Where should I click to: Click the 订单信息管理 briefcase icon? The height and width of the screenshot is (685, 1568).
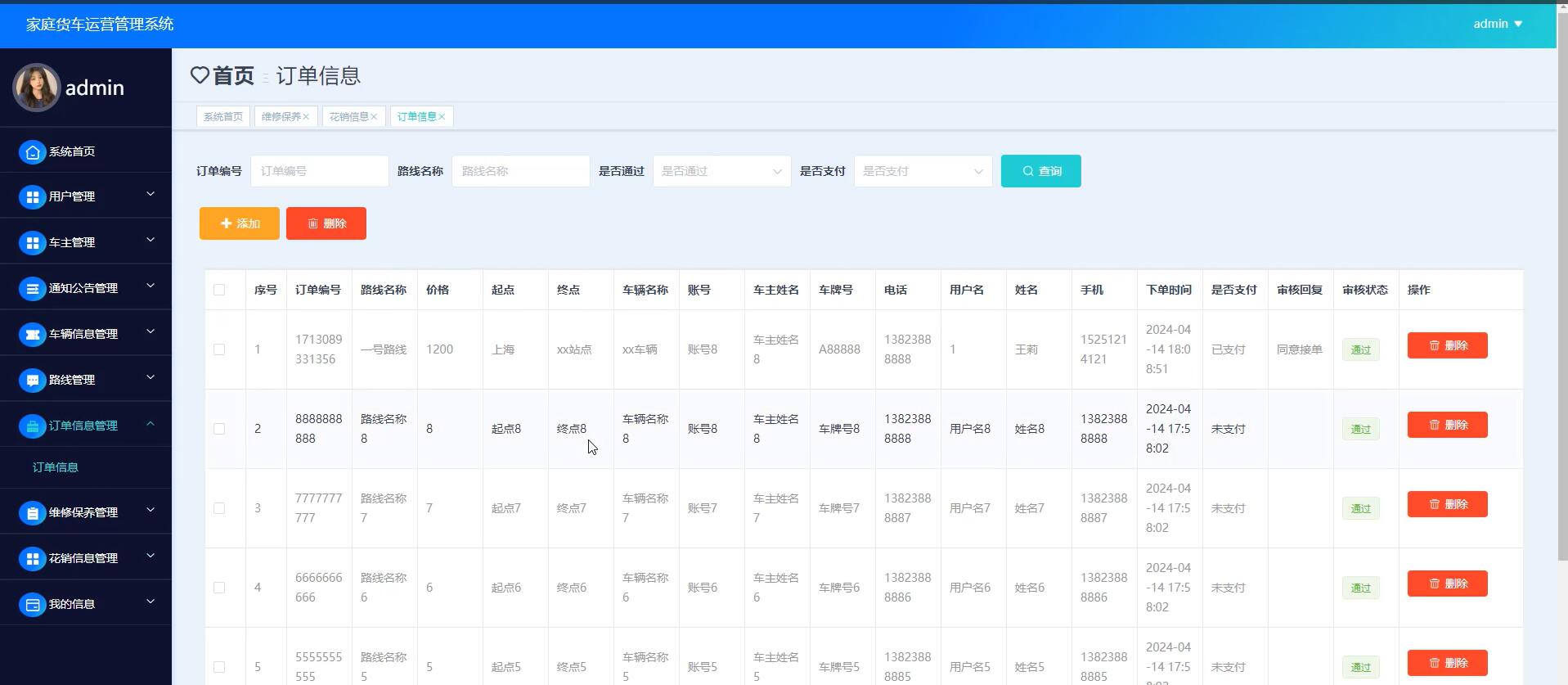tap(32, 426)
